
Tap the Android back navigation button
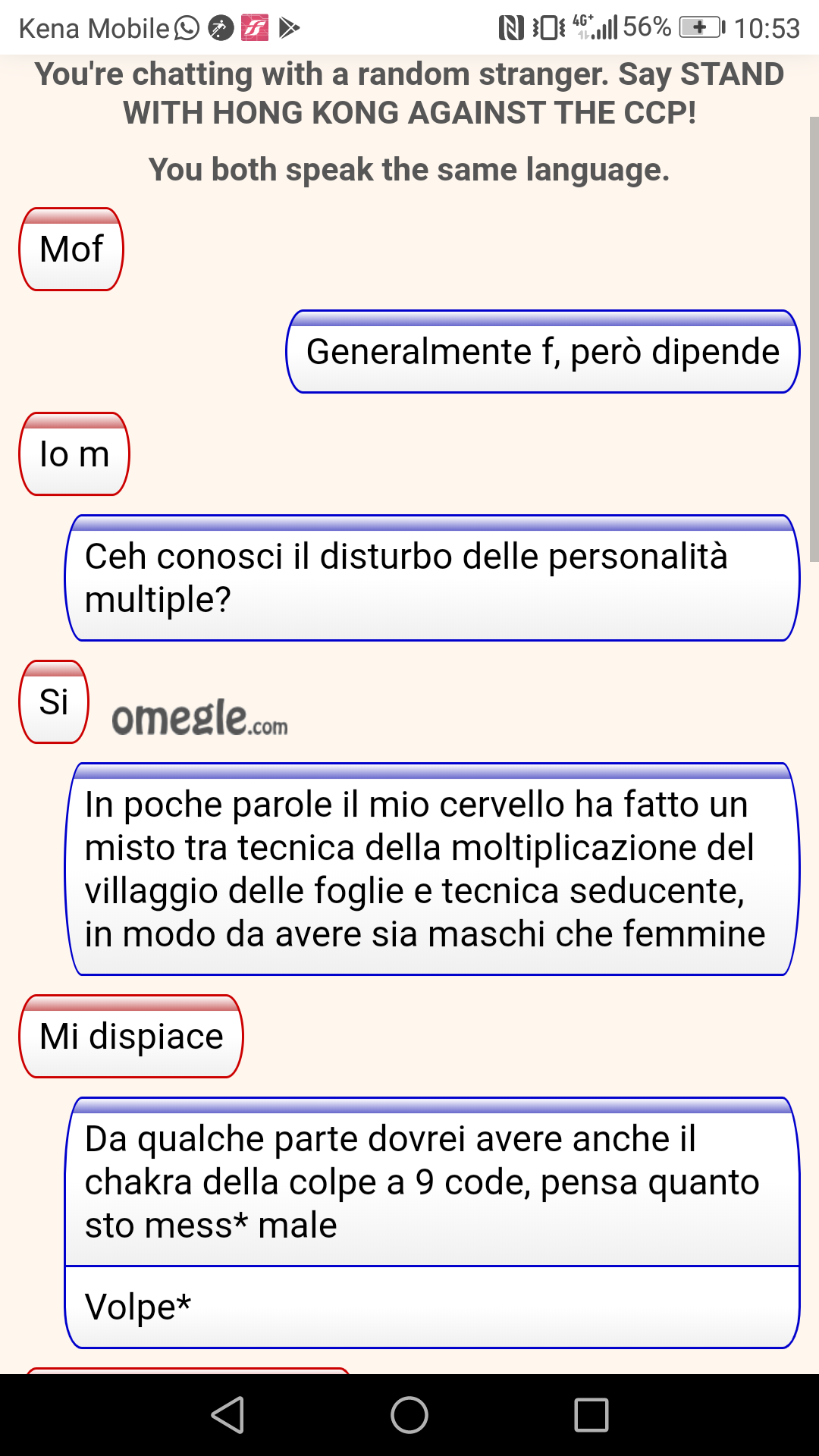click(x=227, y=1415)
